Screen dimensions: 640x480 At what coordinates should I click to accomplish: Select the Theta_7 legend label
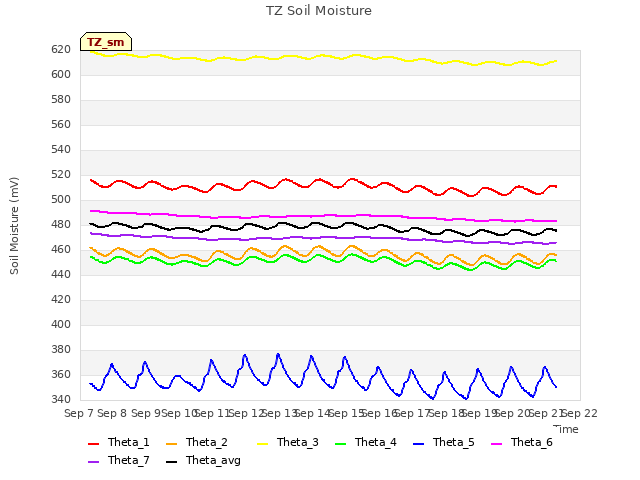[129, 460]
